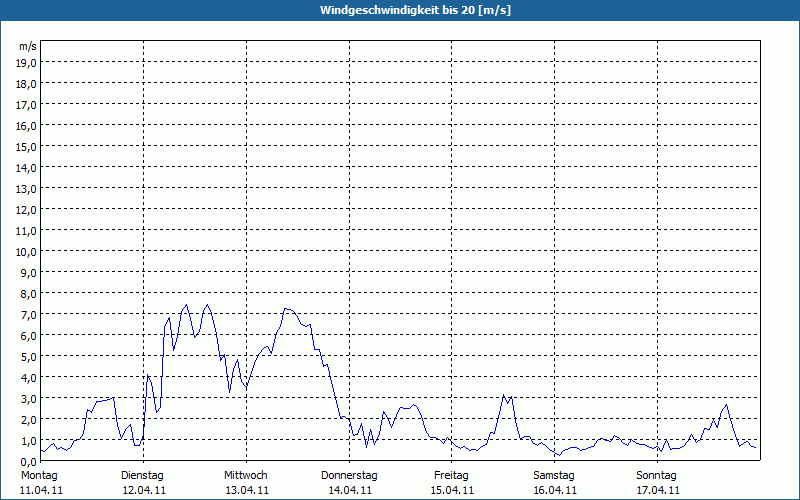Click the 0,0 y-axis label
The image size is (800, 500).
click(29, 461)
